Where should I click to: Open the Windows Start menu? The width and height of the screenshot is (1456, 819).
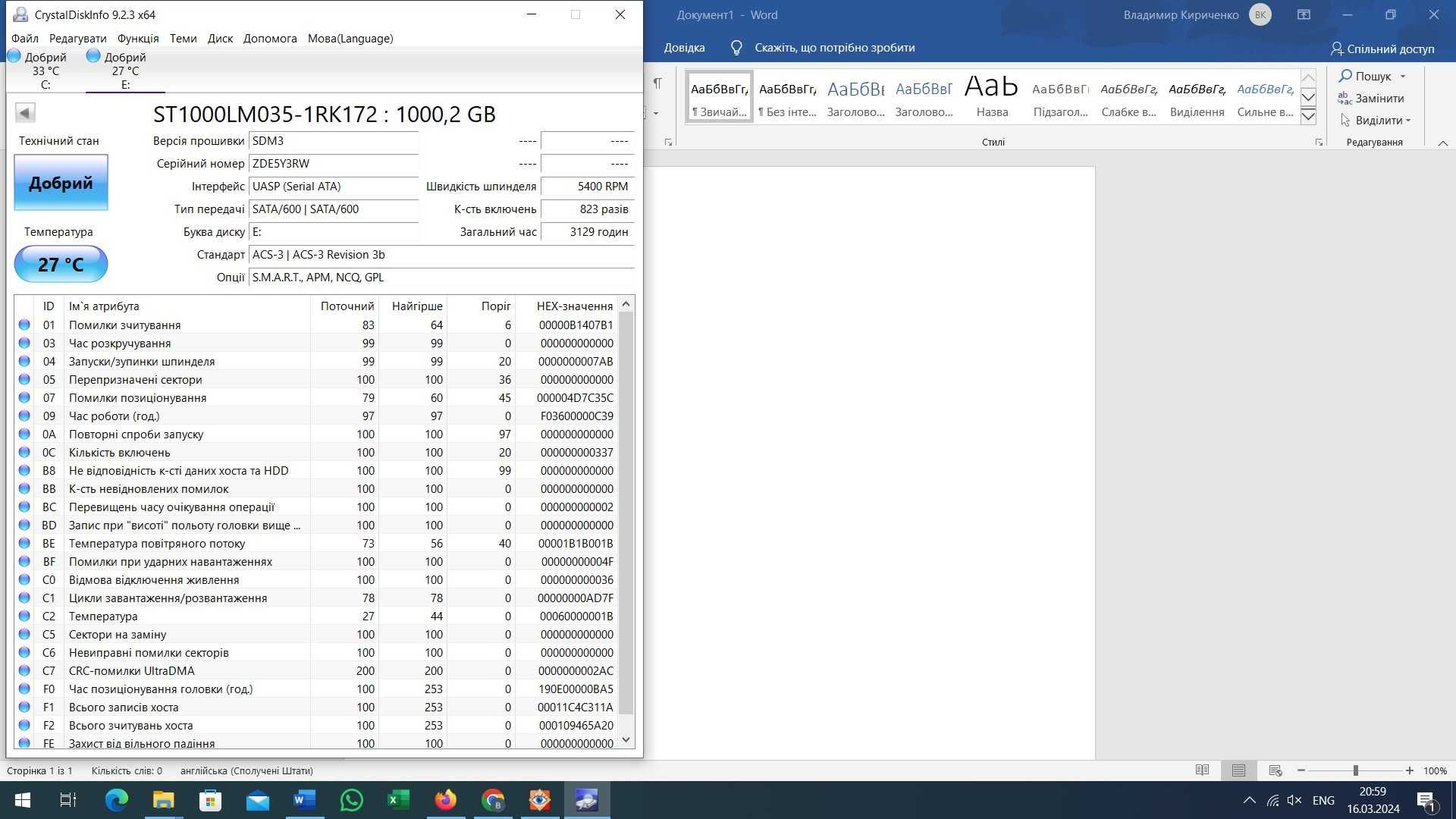(23, 800)
